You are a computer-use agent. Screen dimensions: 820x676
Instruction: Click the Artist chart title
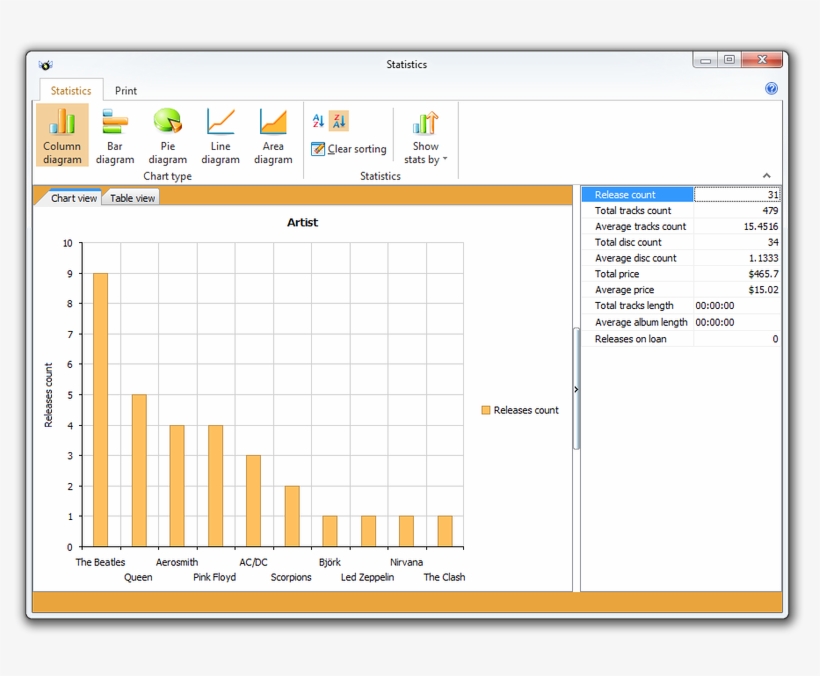tap(302, 222)
